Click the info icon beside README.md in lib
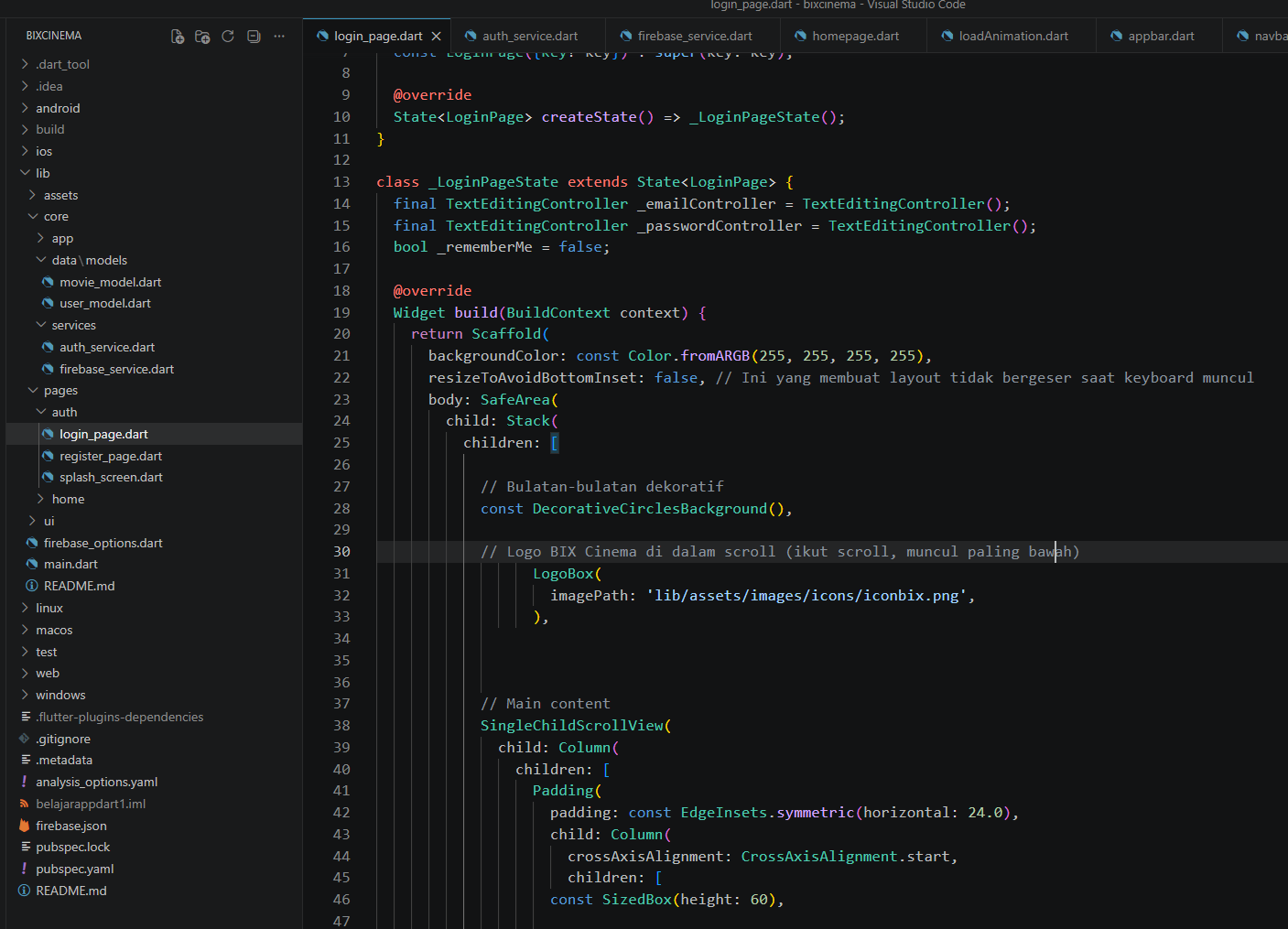Image resolution: width=1288 pixels, height=929 pixels. click(x=32, y=587)
